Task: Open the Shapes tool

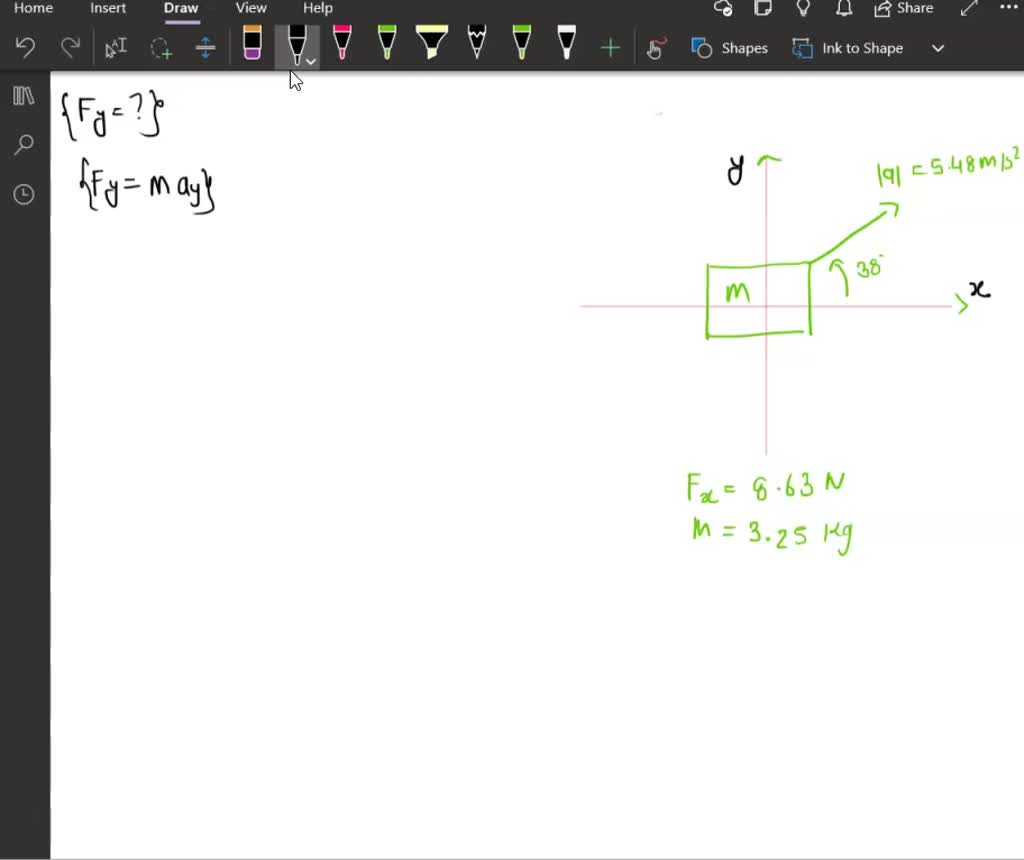Action: pos(730,47)
